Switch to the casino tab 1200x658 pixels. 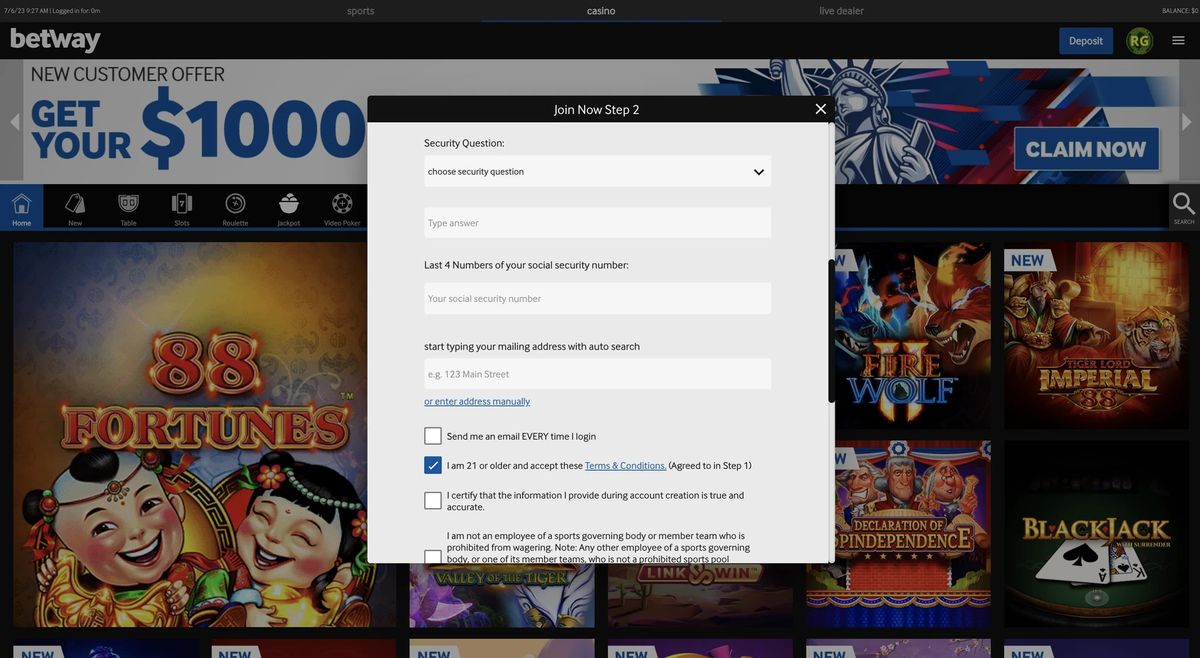[601, 11]
